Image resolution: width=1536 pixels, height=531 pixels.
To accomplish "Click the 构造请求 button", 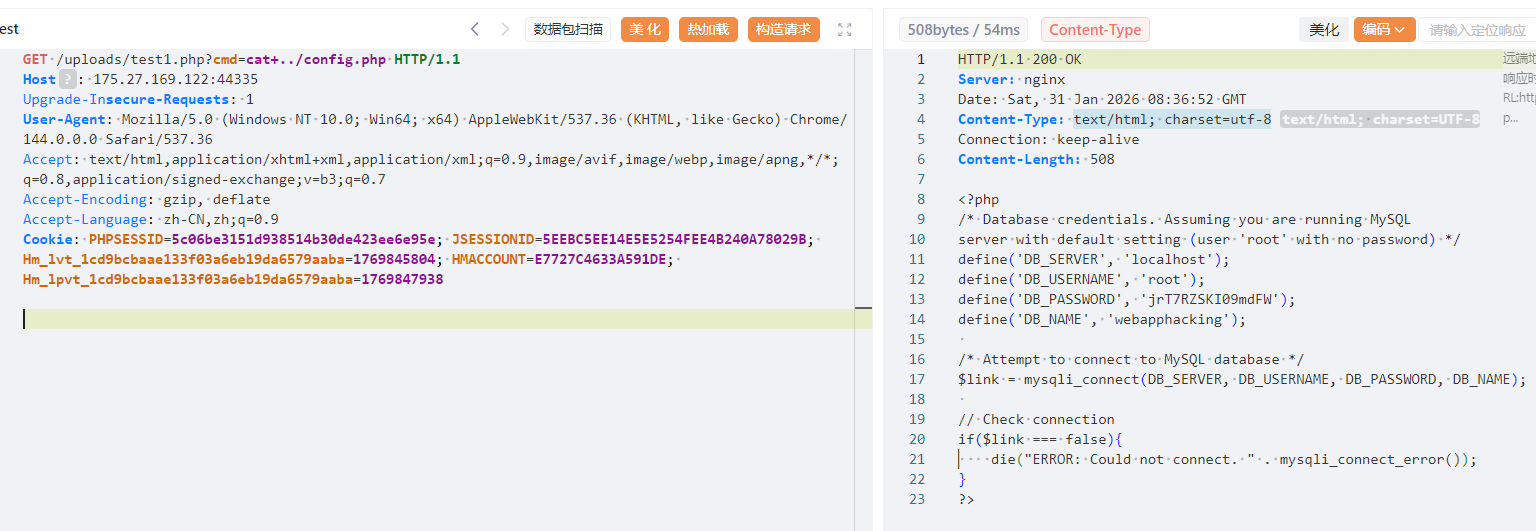I will pos(784,30).
